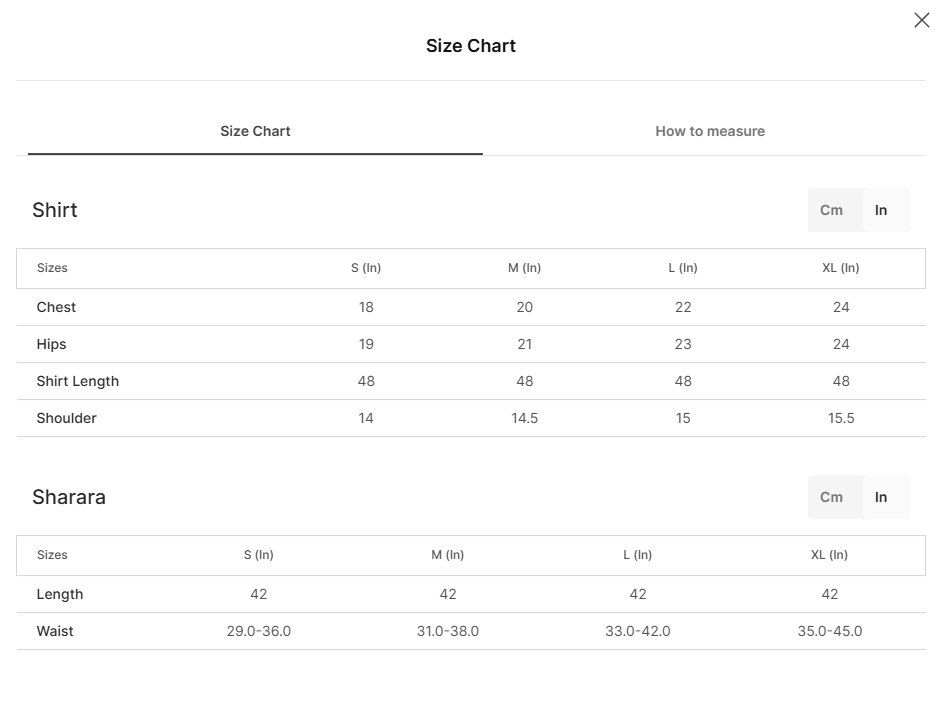Click the Sharara section heading

(x=69, y=497)
